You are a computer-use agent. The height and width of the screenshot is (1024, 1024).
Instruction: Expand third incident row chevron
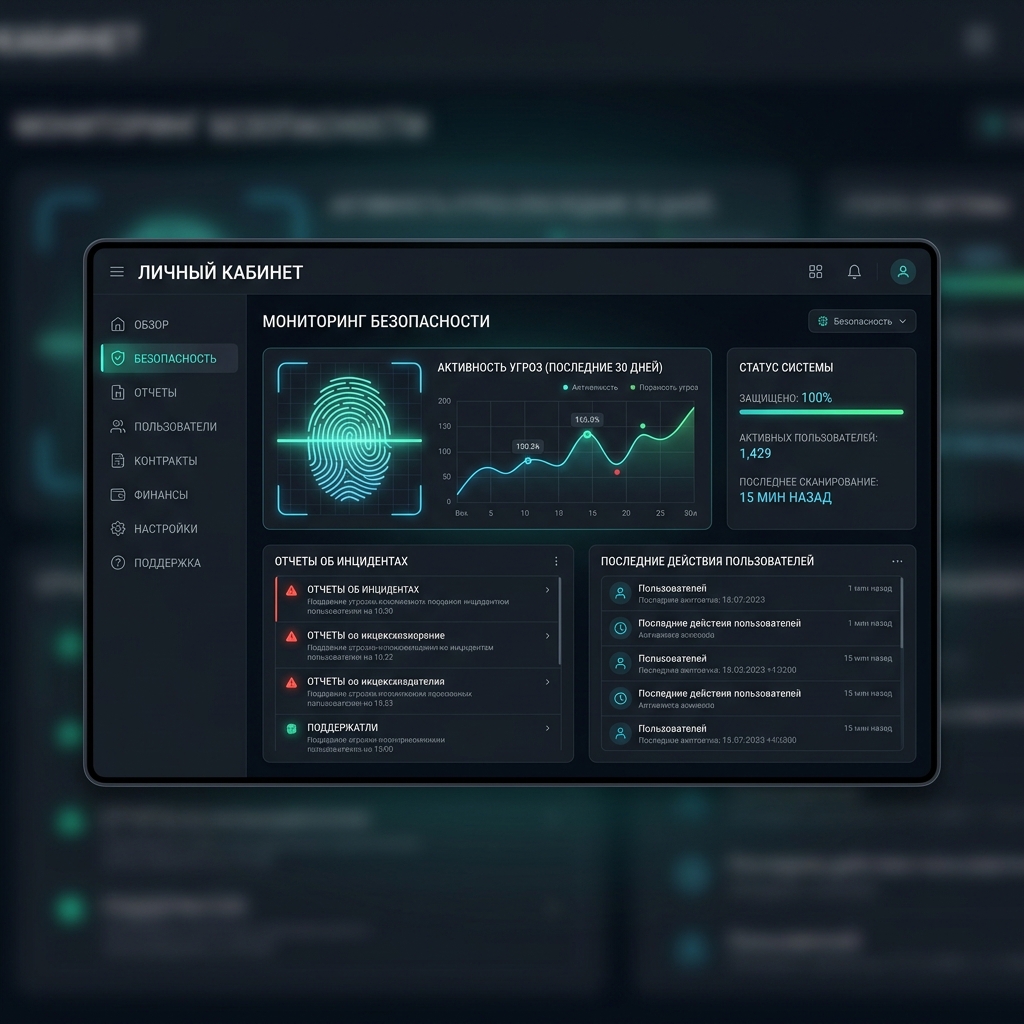547,682
